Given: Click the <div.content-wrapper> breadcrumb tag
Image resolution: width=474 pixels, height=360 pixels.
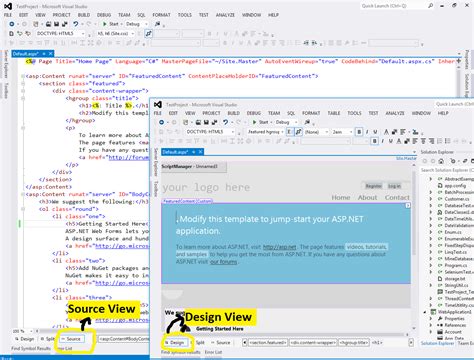Looking at the screenshot, I should tap(313, 343).
